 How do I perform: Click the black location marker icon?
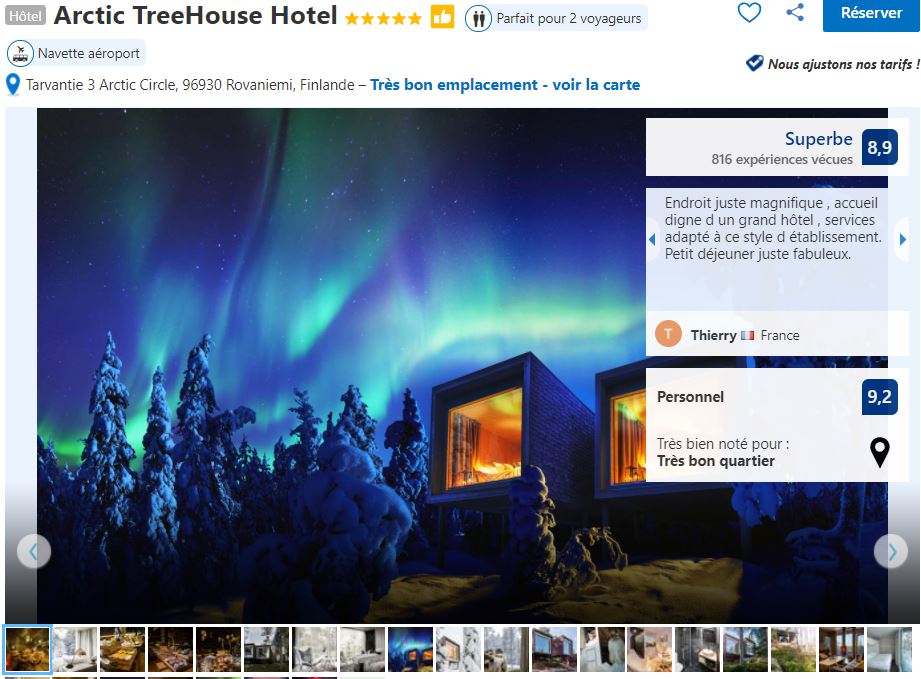coord(879,452)
